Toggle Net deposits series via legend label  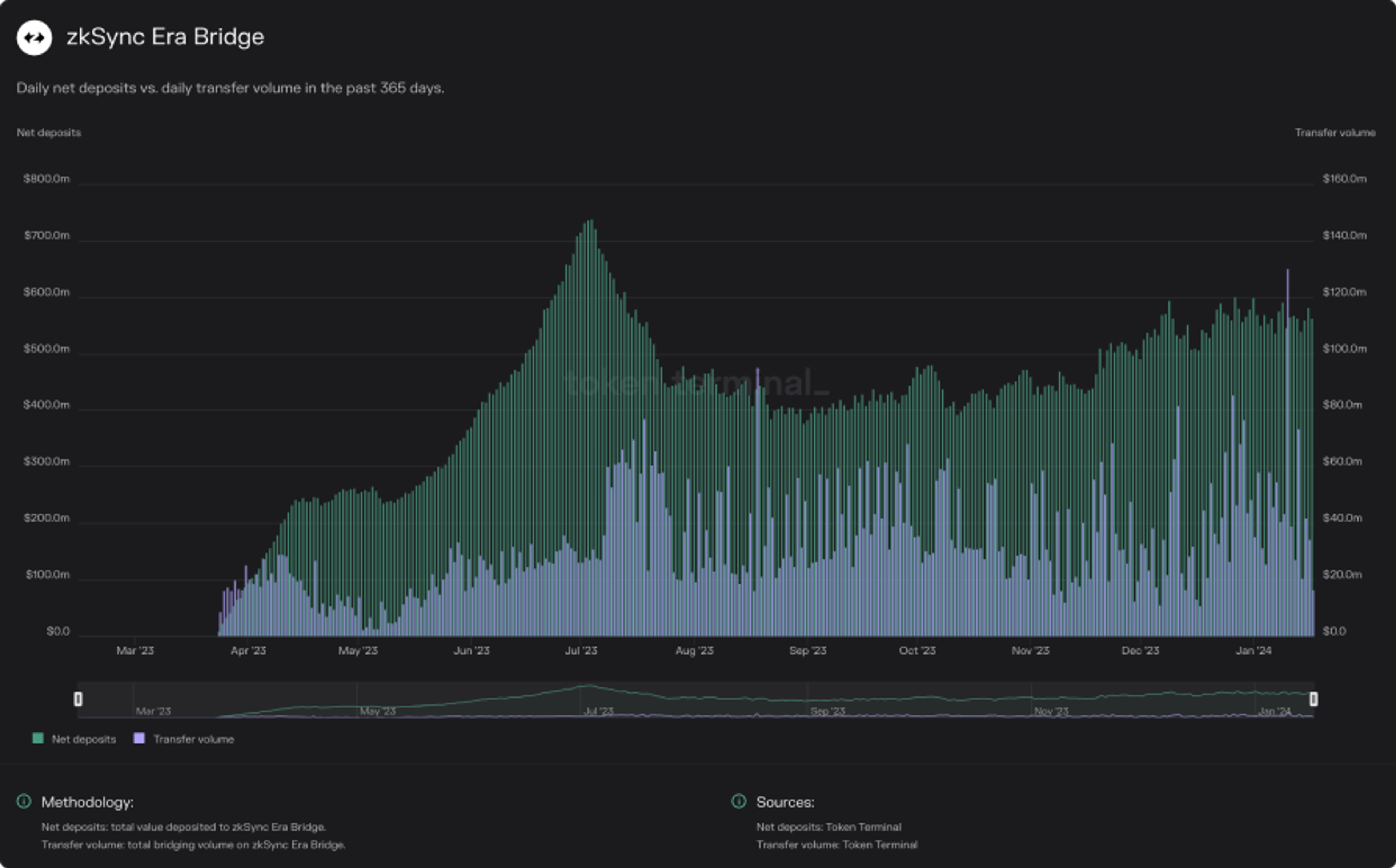(x=84, y=739)
